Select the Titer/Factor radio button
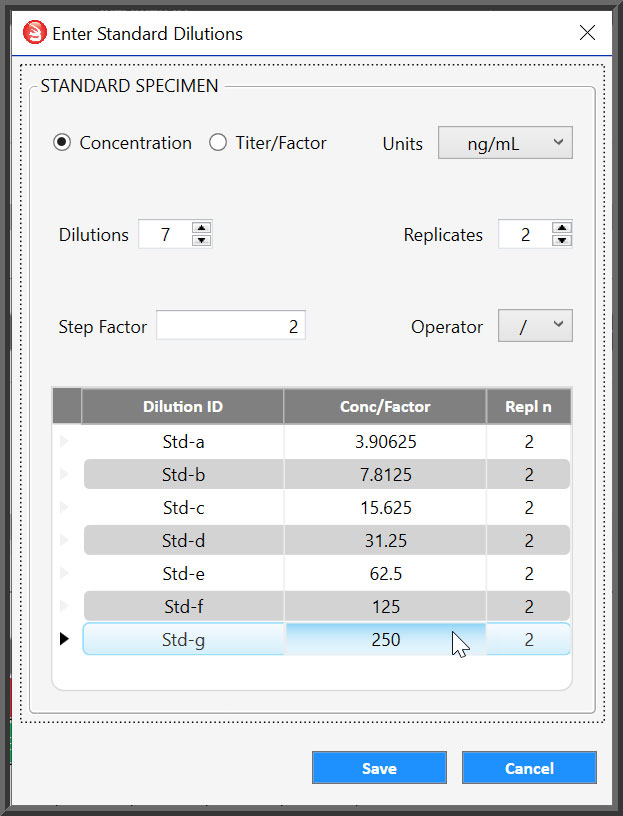 [x=218, y=143]
